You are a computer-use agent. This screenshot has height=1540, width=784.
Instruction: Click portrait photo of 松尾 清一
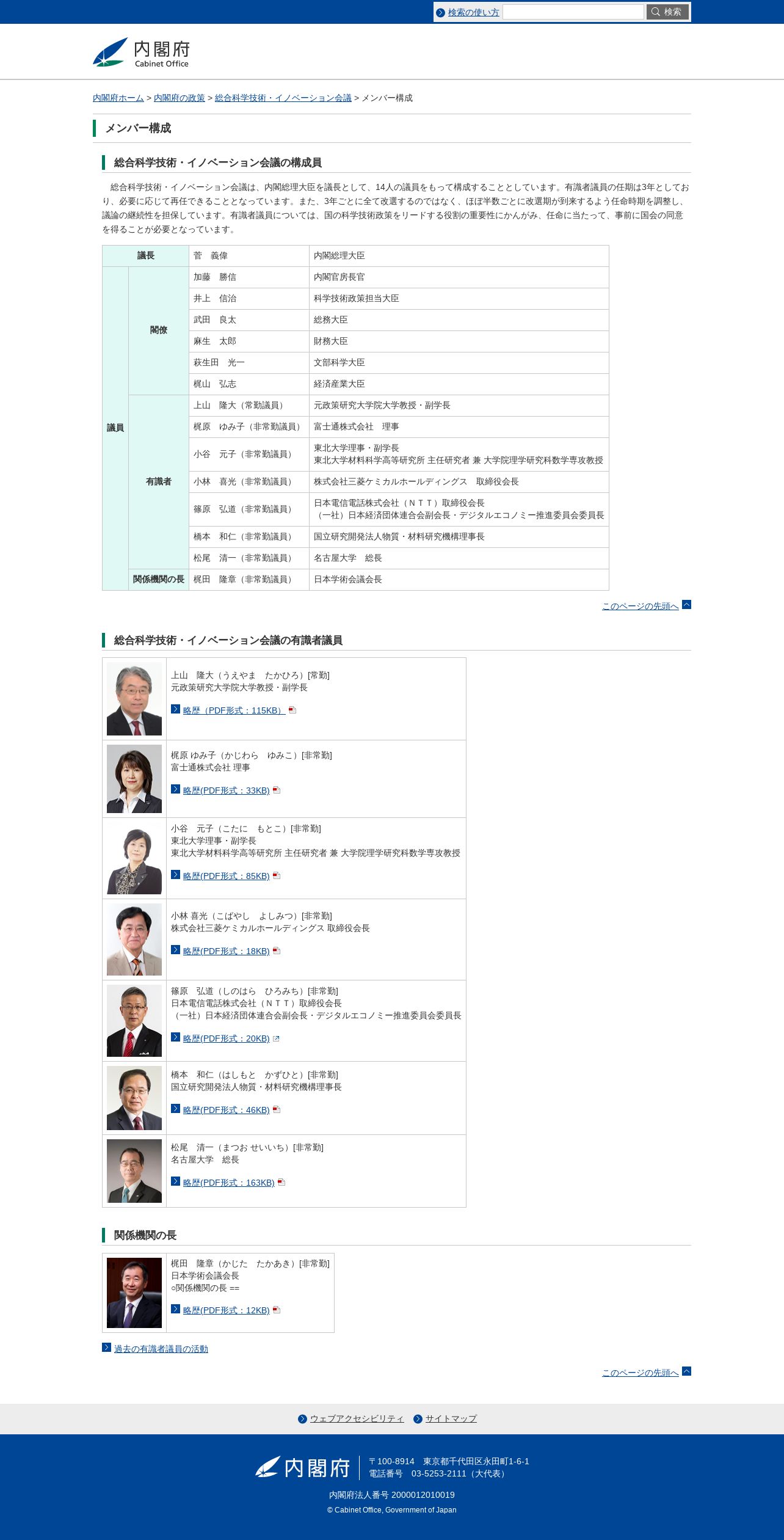134,1171
